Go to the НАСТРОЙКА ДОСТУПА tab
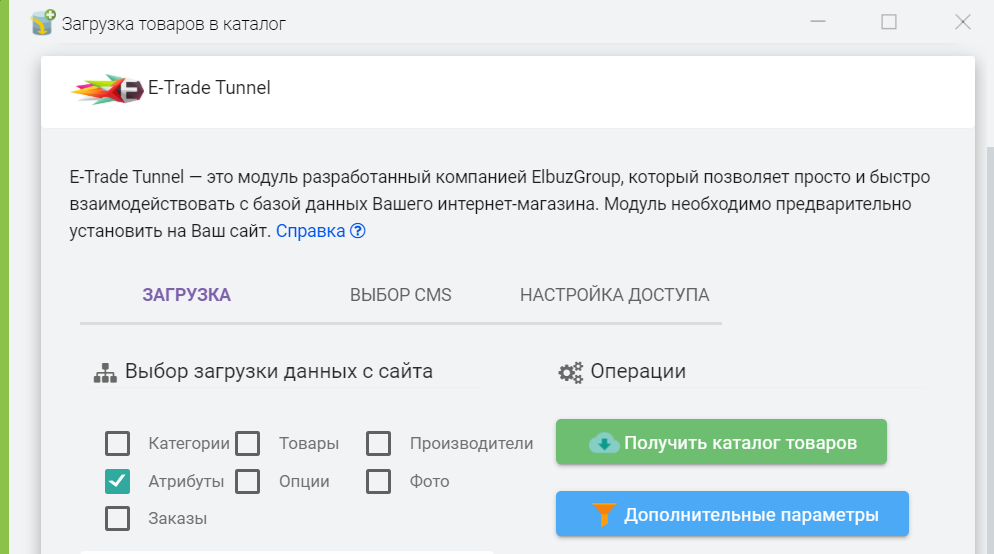The width and height of the screenshot is (994, 554). click(614, 295)
